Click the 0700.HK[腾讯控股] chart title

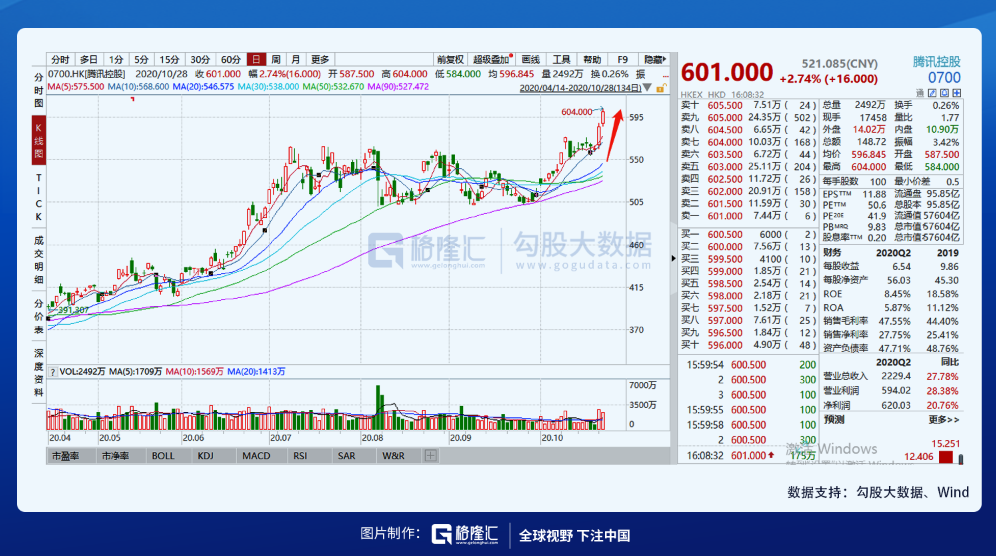tap(86, 74)
